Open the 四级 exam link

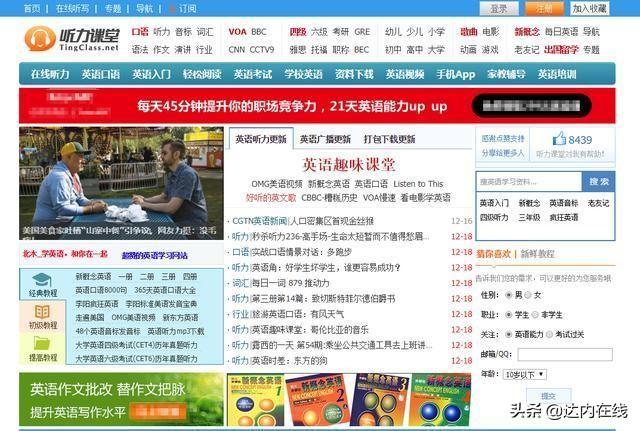coord(298,32)
